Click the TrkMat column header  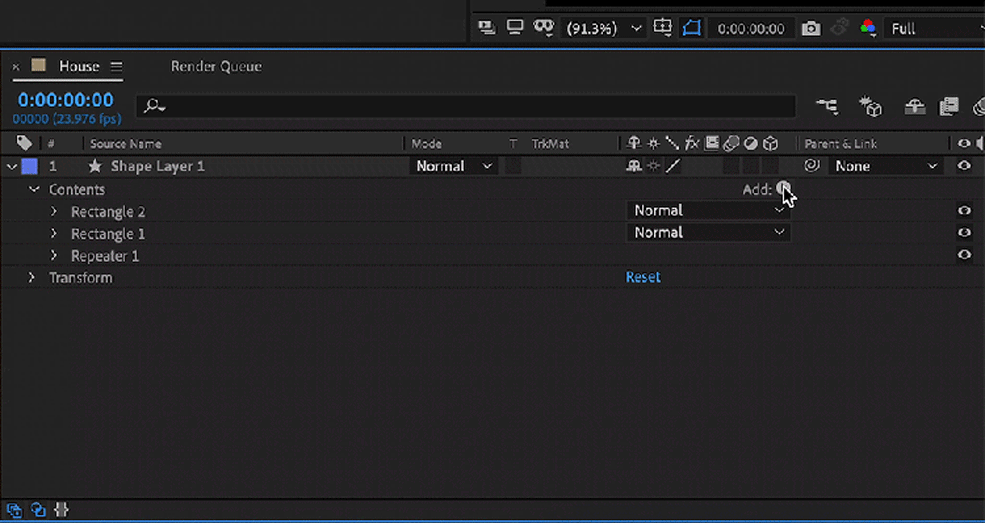click(550, 144)
